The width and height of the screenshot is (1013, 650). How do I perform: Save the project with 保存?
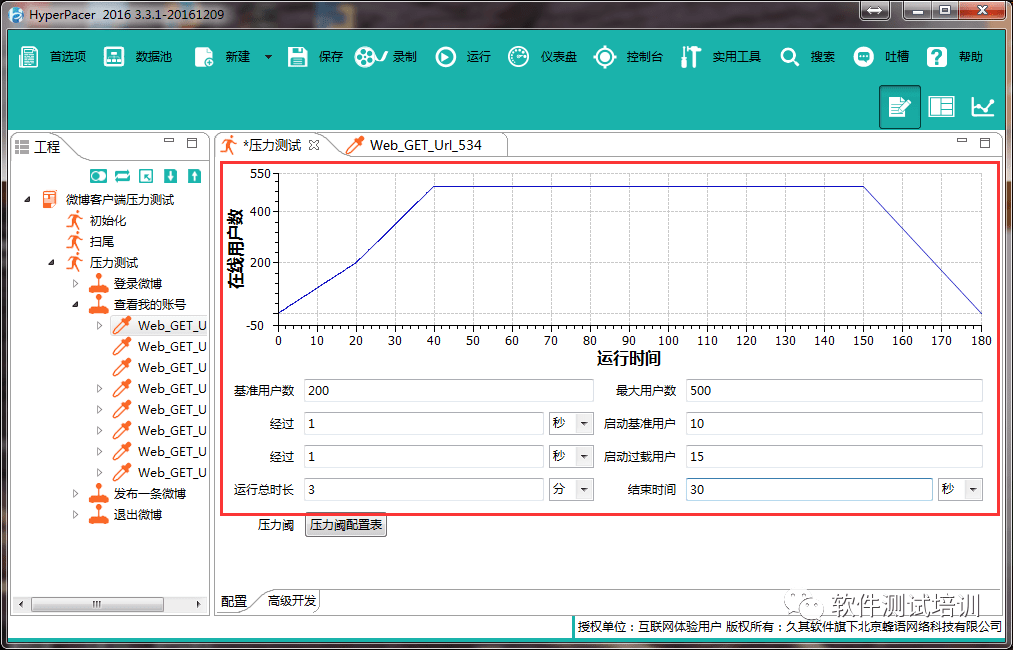[315, 57]
